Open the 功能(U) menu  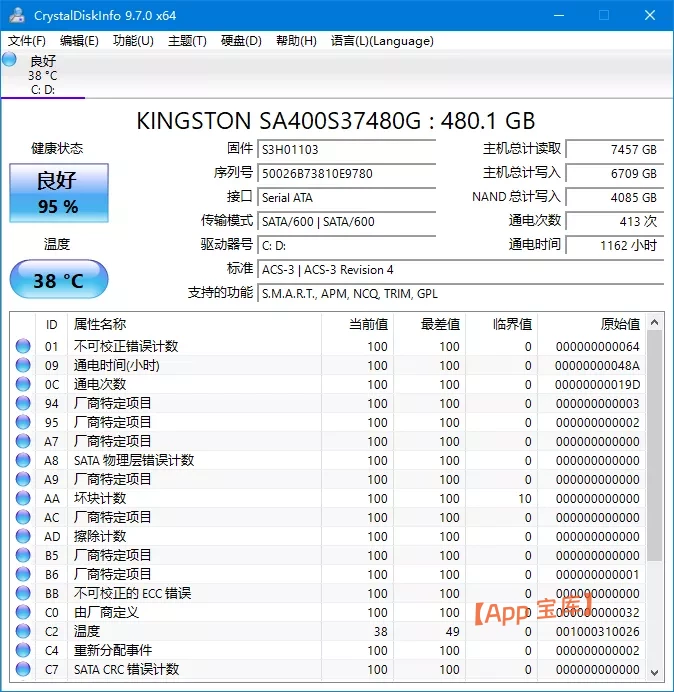click(x=133, y=41)
